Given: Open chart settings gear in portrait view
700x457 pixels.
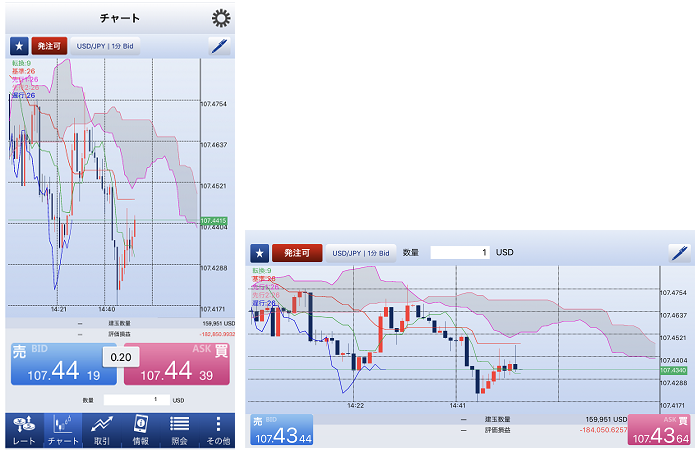Looking at the screenshot, I should pyautogui.click(x=221, y=19).
